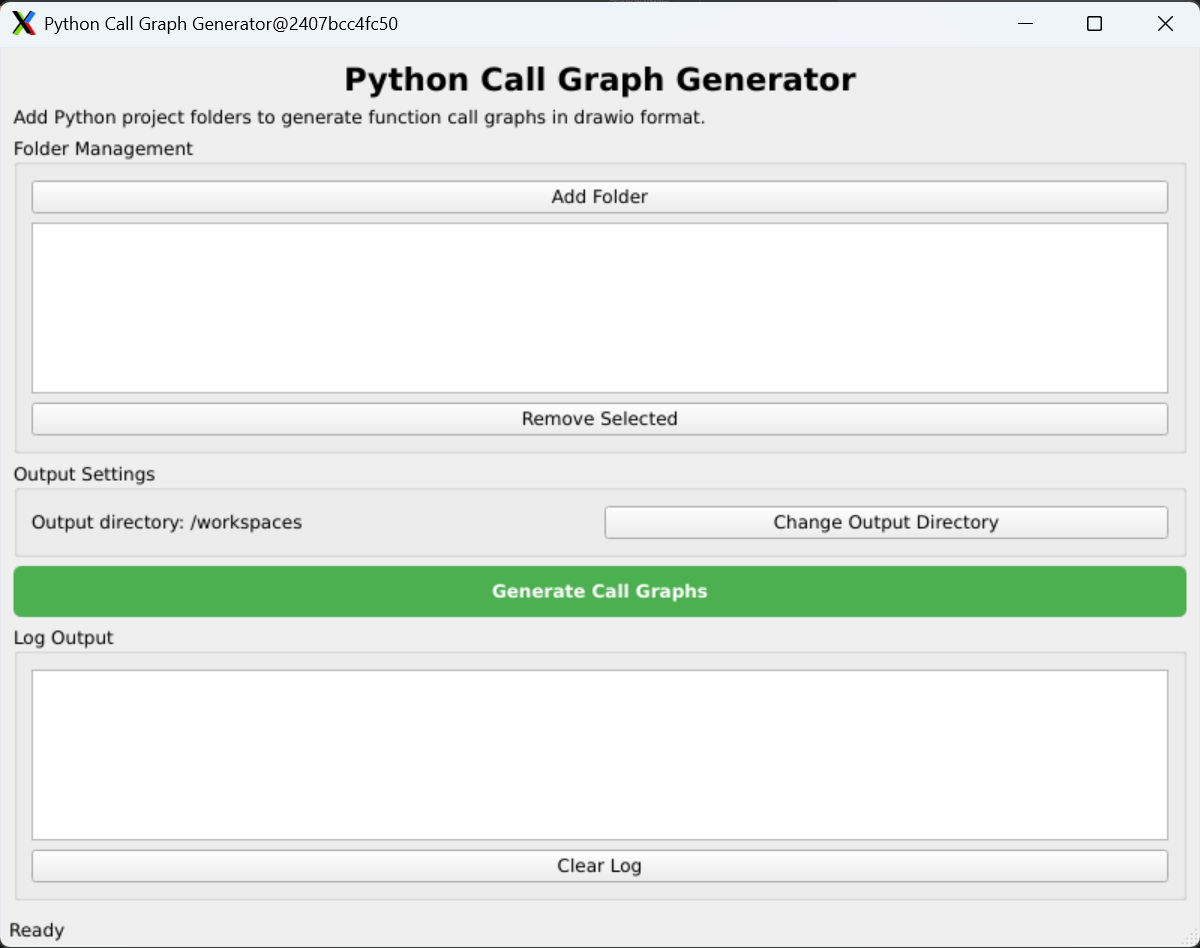The image size is (1200, 948).
Task: Minimize the Call Graph Generator window
Action: click(1025, 23)
